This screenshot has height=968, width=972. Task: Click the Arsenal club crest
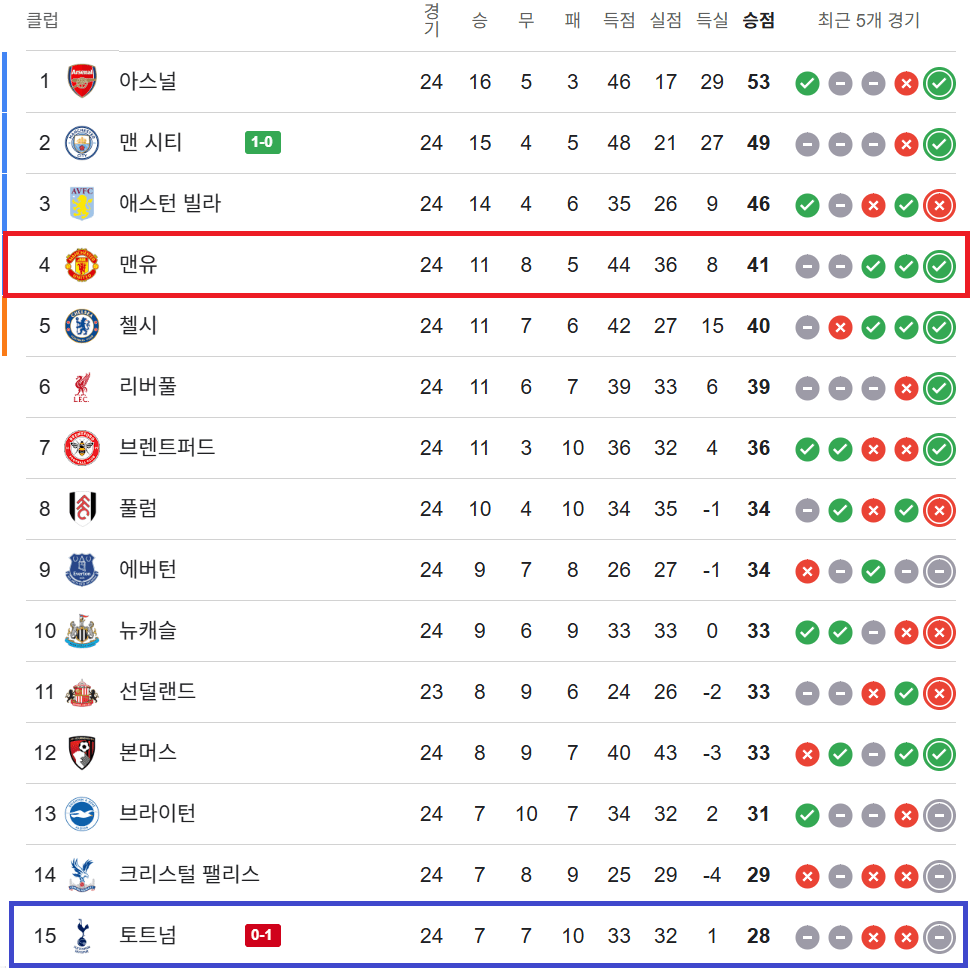click(x=82, y=81)
